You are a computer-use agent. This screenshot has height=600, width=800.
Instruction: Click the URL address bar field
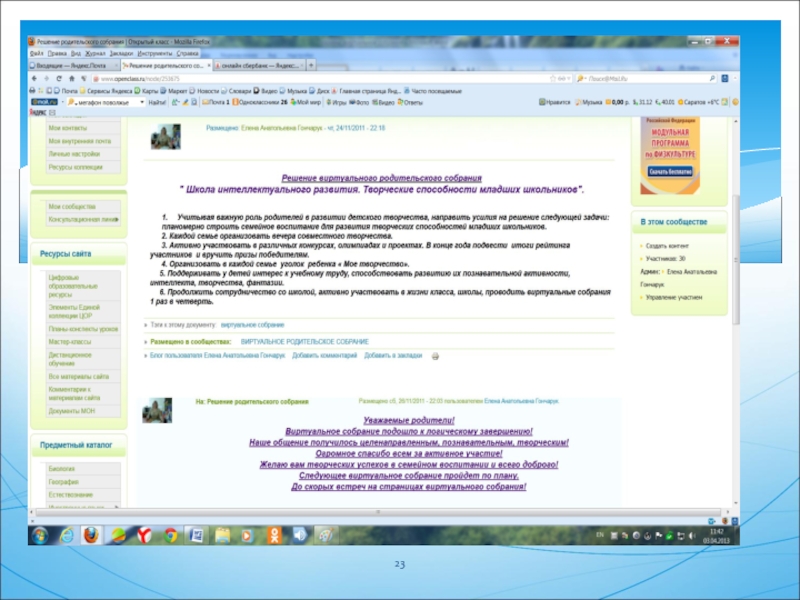pyautogui.click(x=300, y=77)
